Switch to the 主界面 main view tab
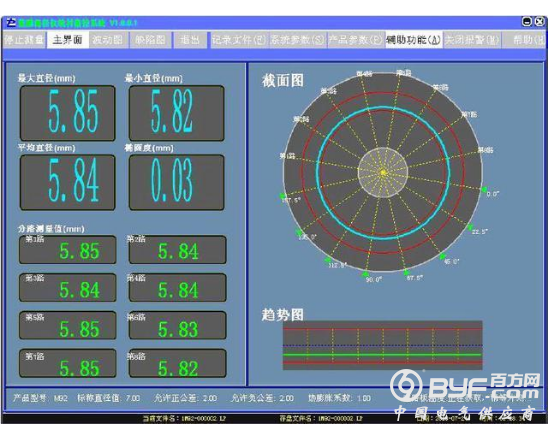 click(67, 40)
